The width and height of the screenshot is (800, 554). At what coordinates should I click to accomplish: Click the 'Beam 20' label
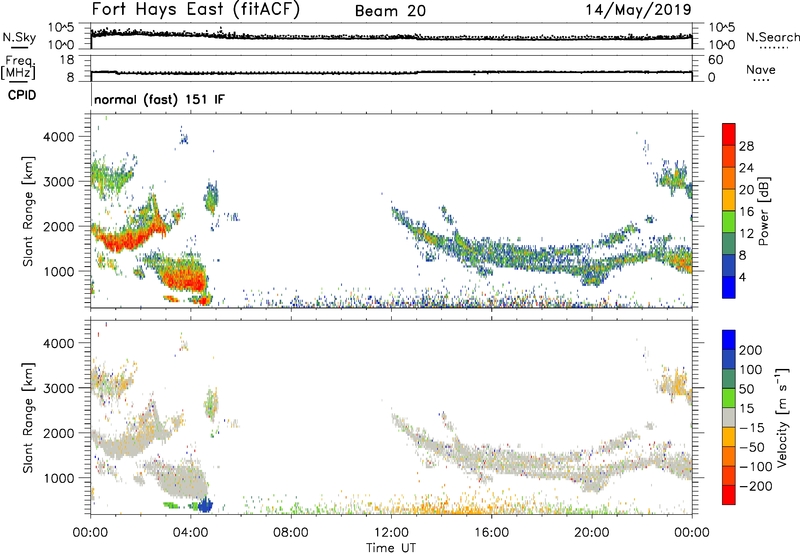[x=390, y=11]
